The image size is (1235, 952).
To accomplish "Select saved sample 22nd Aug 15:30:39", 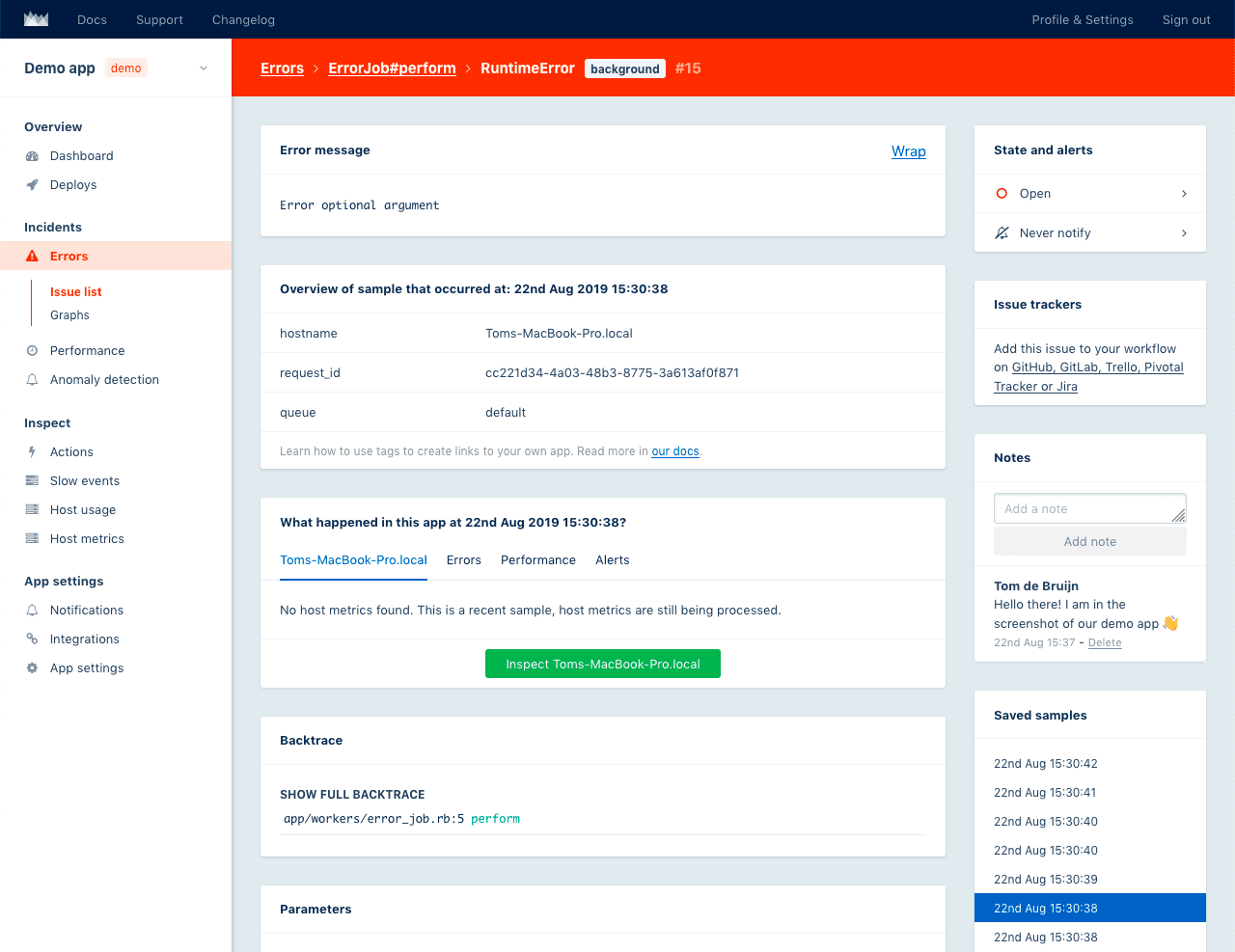I will [x=1046, y=880].
